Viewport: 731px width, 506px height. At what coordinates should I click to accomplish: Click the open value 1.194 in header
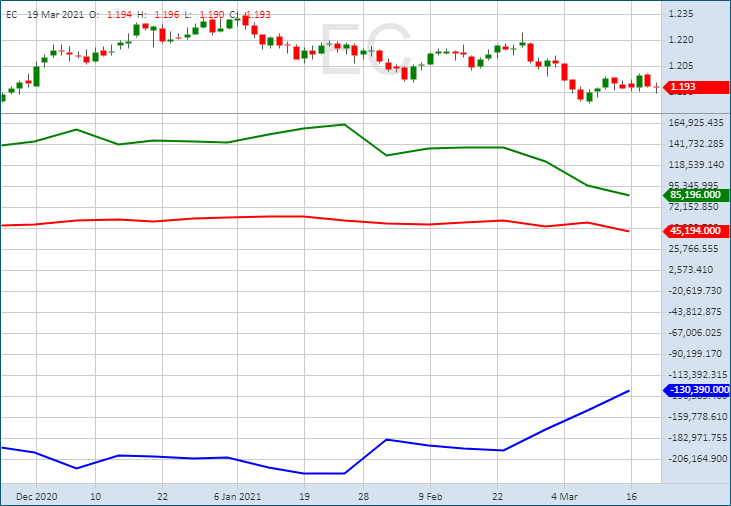pos(119,14)
